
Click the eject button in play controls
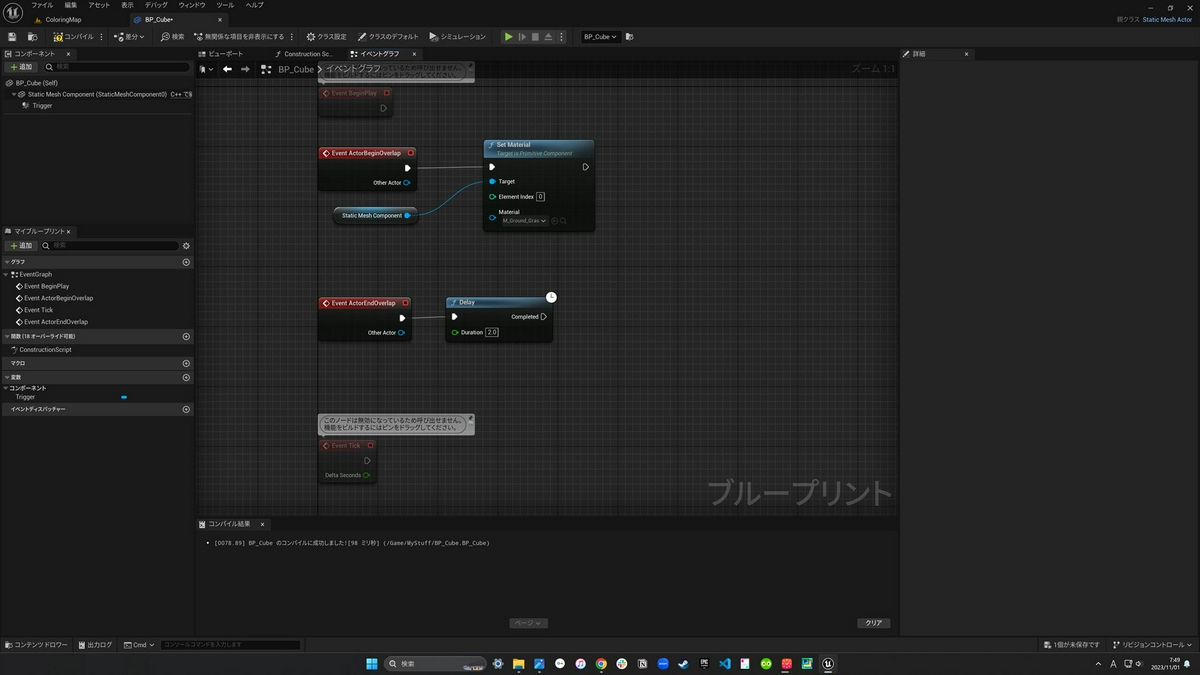click(548, 37)
